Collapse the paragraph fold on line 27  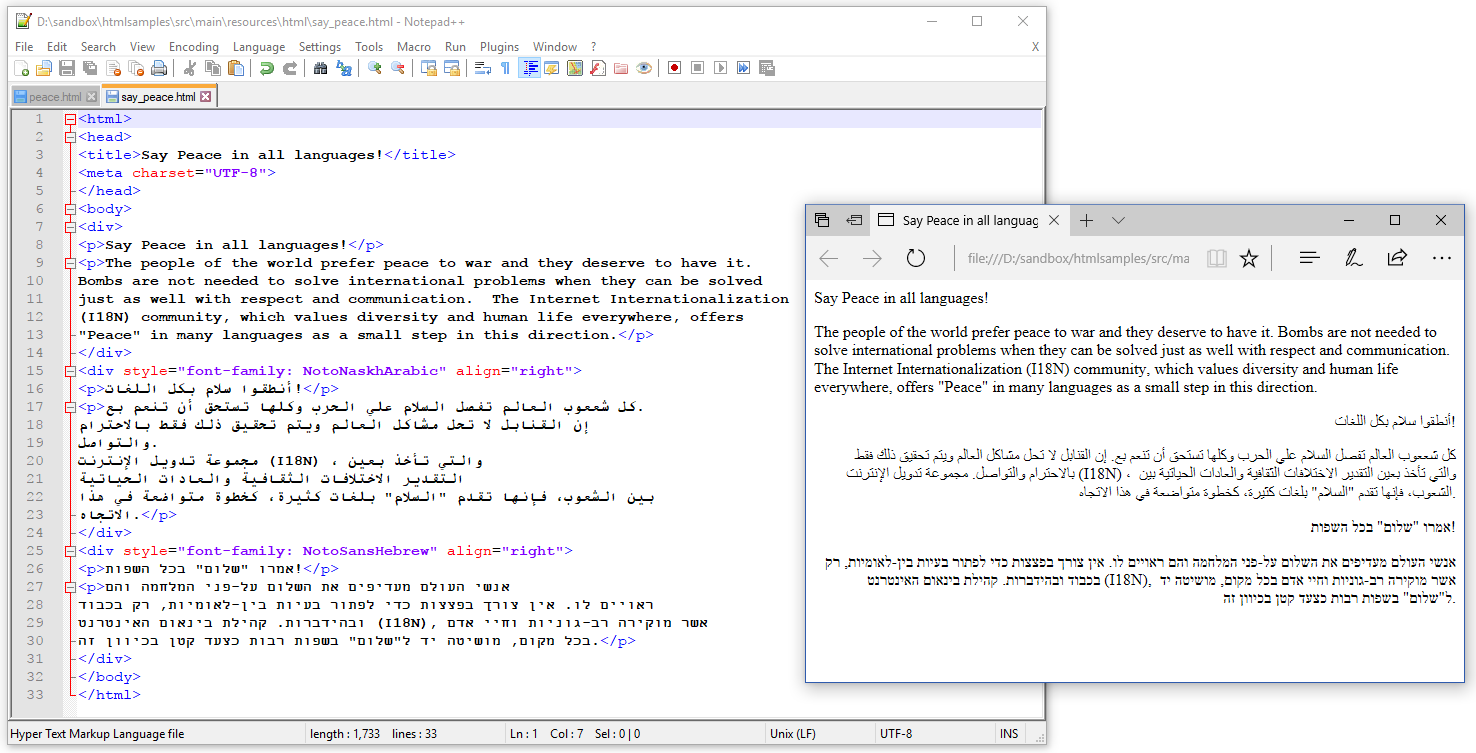70,587
